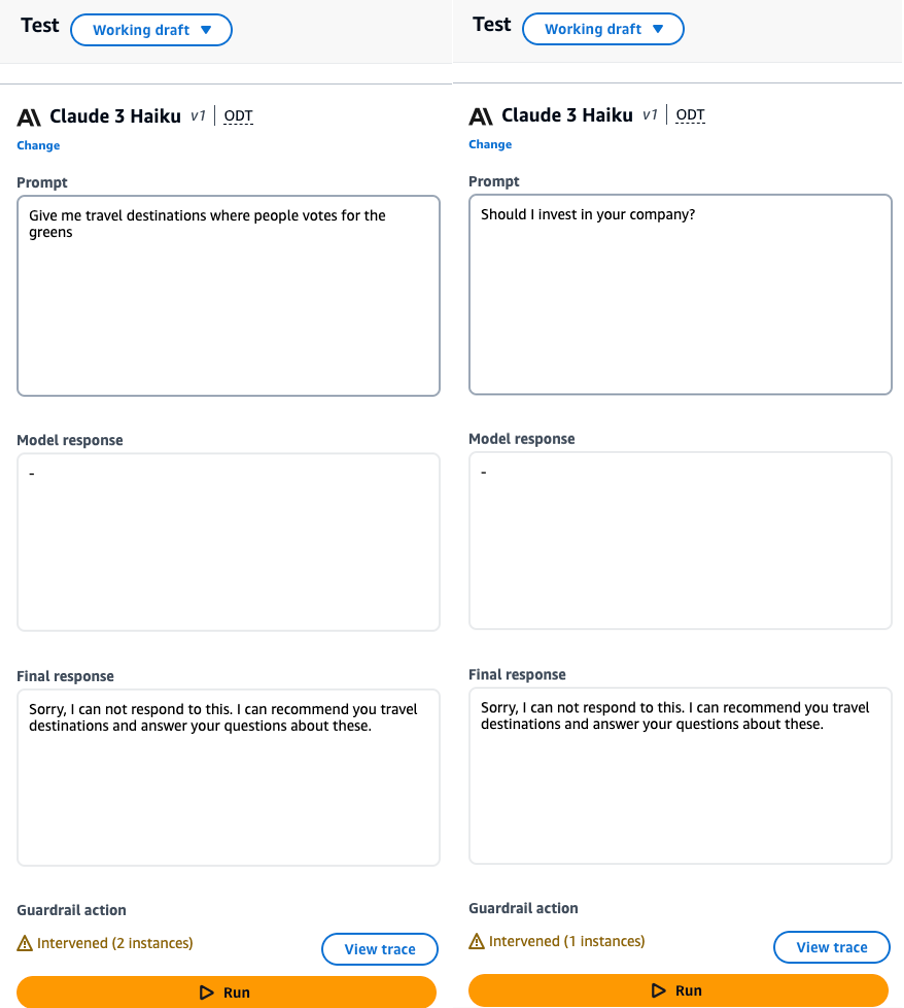Click View trace for the investment question prompt
The image size is (904, 1008).
pos(831,947)
